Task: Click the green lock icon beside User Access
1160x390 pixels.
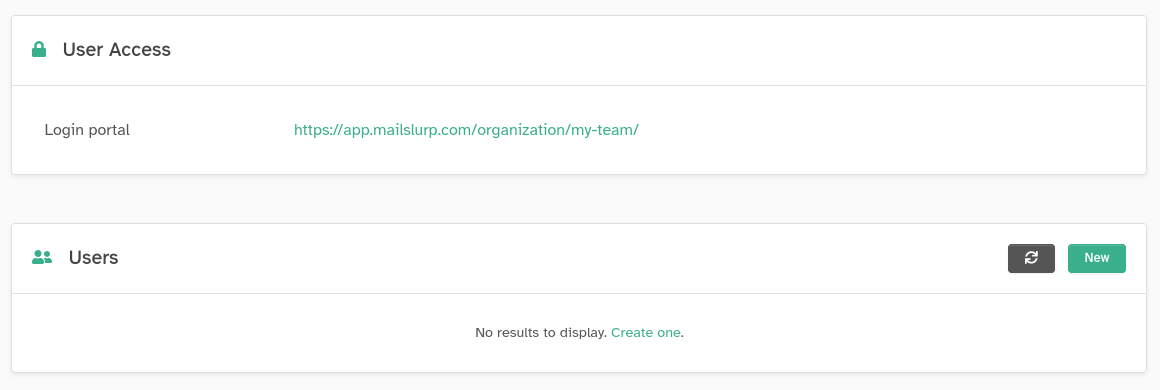Action: pos(38,50)
